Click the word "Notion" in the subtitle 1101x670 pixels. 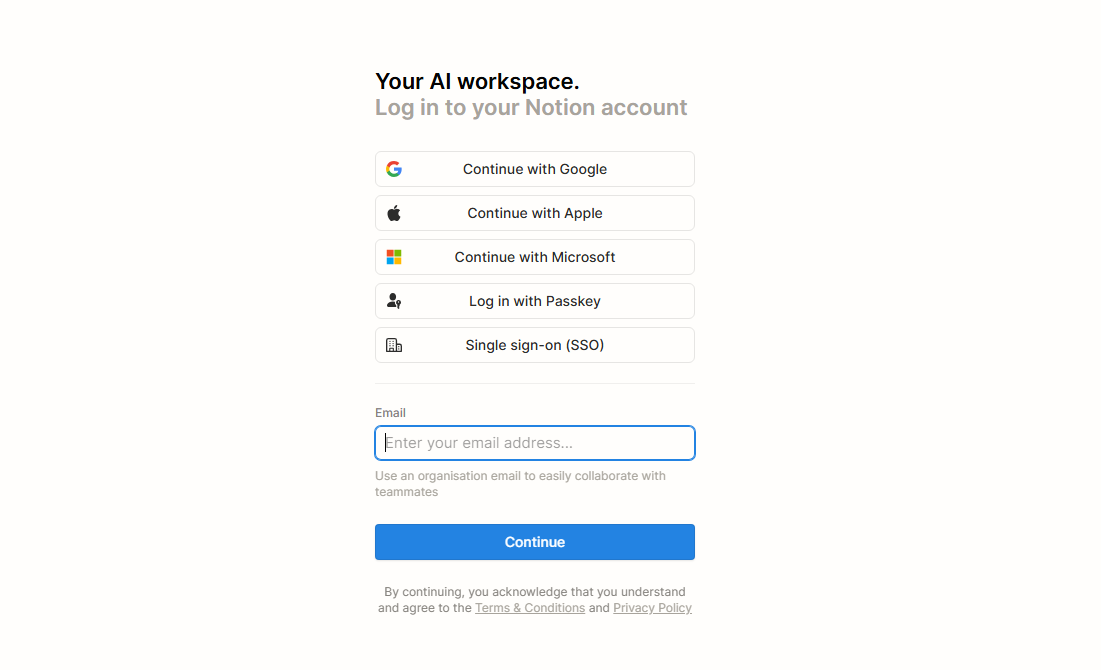tap(560, 107)
